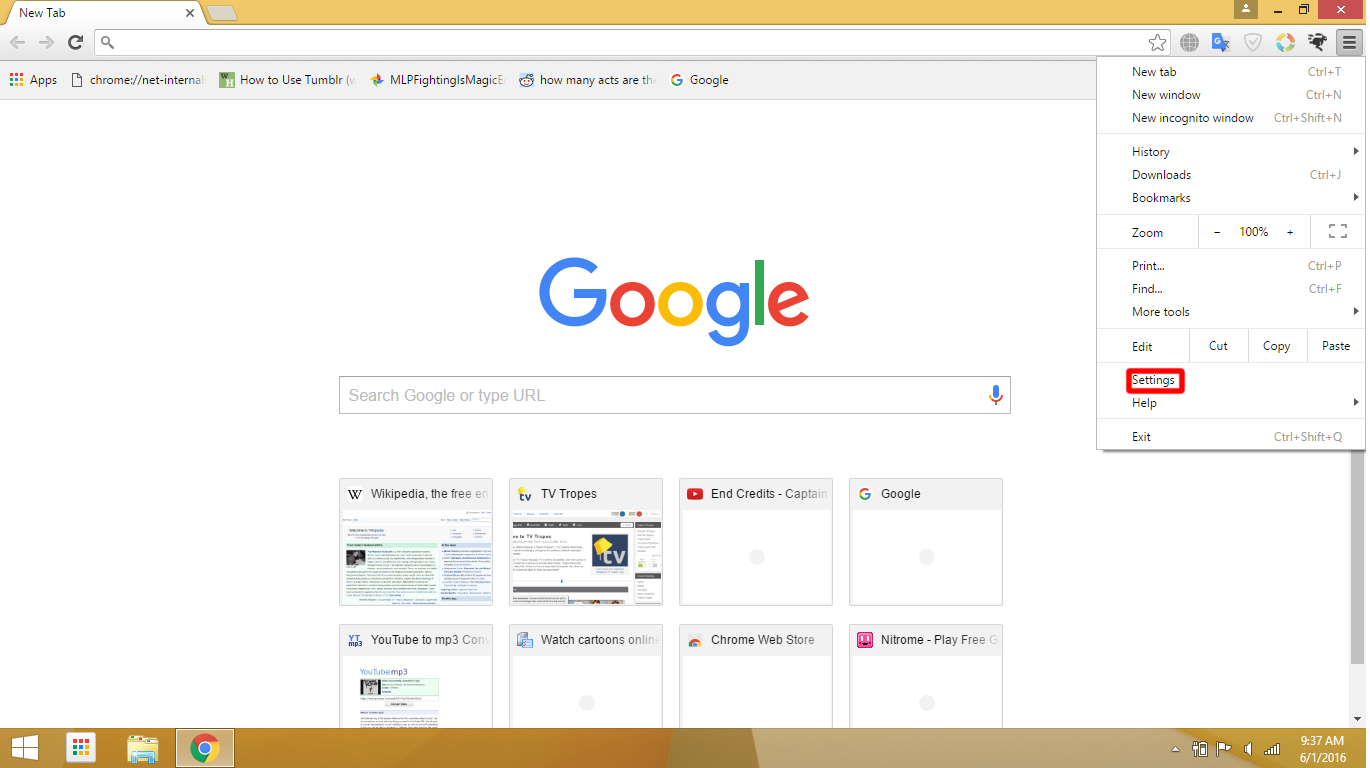Open the Wikipedia most-visited thumbnail
The height and width of the screenshot is (768, 1370).
point(416,542)
